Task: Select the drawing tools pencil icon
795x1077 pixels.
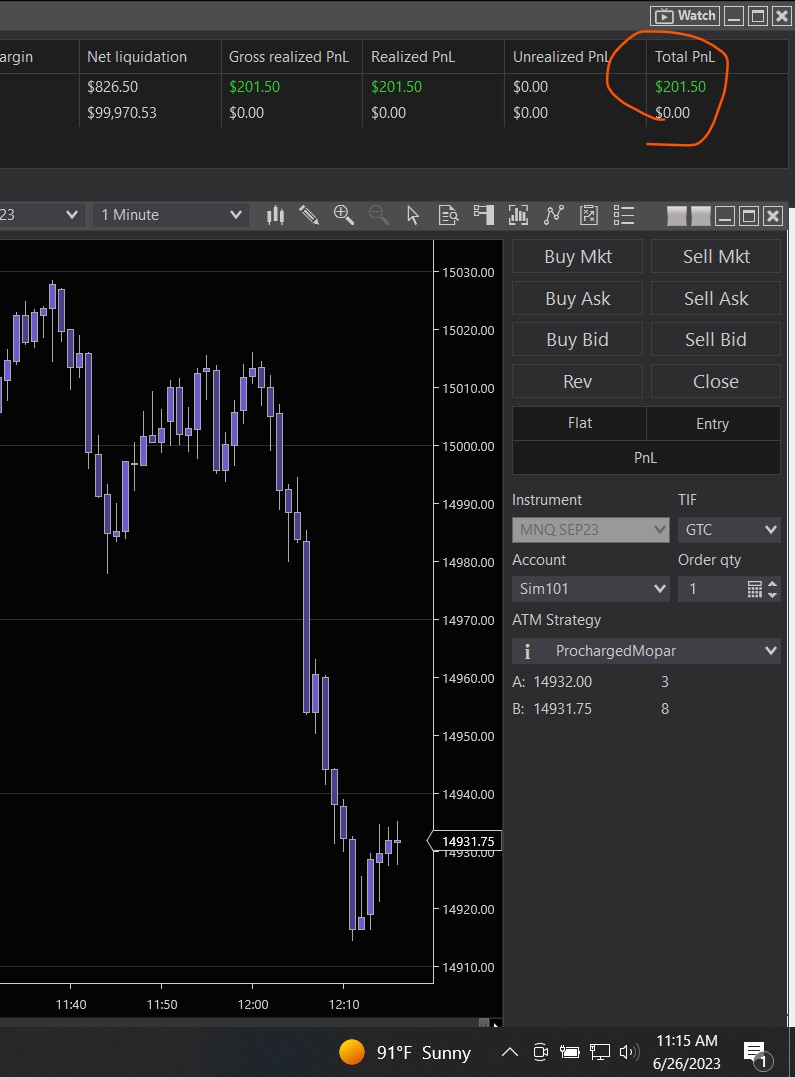Action: [309, 215]
